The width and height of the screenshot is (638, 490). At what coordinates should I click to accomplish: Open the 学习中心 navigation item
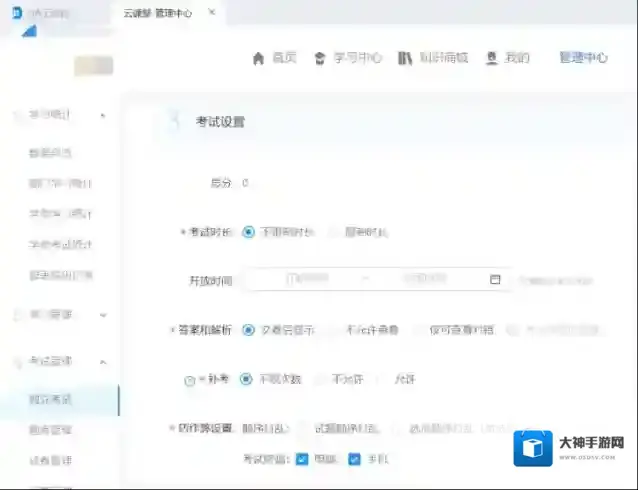pos(357,58)
